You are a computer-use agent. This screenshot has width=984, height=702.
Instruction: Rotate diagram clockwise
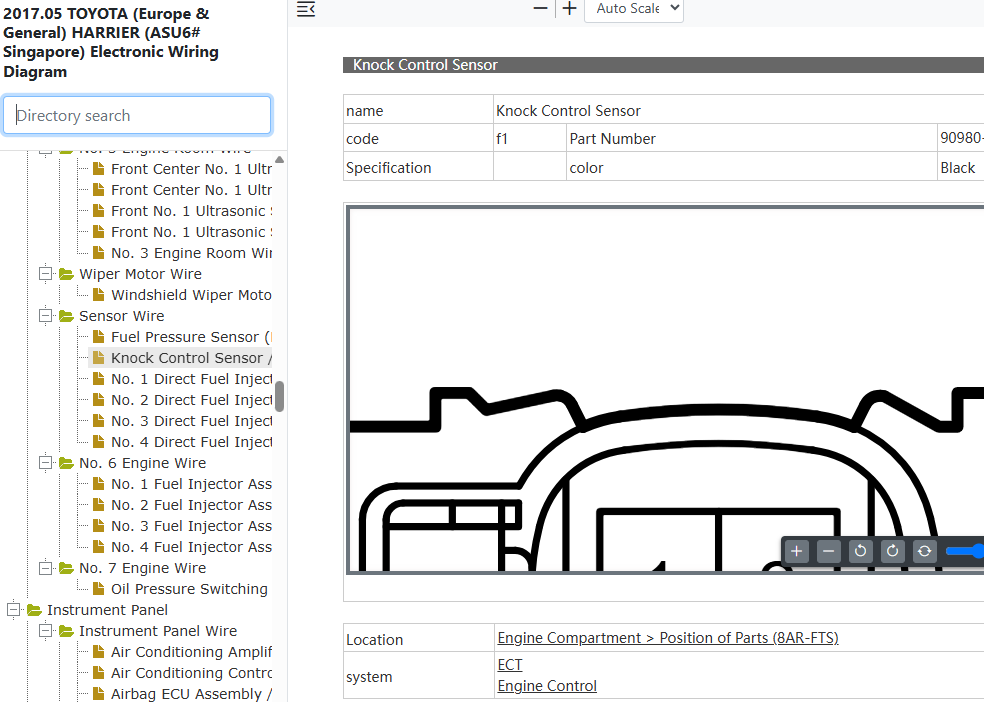coord(892,551)
